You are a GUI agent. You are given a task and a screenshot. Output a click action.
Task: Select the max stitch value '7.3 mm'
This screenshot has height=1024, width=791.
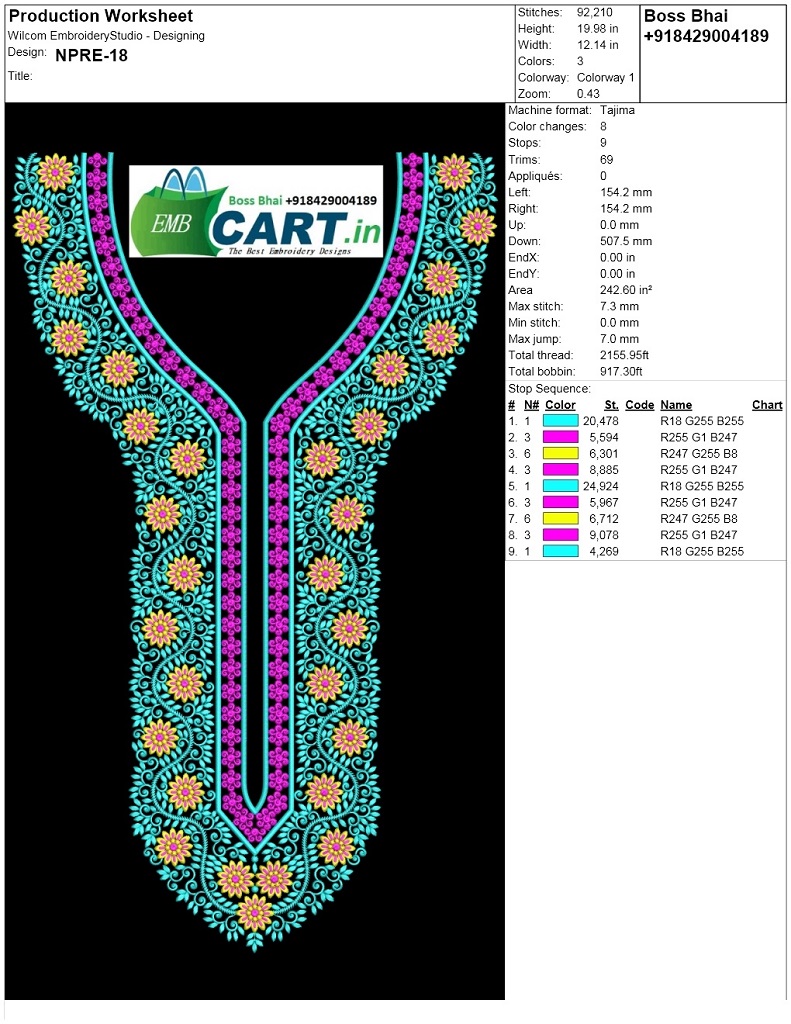619,307
